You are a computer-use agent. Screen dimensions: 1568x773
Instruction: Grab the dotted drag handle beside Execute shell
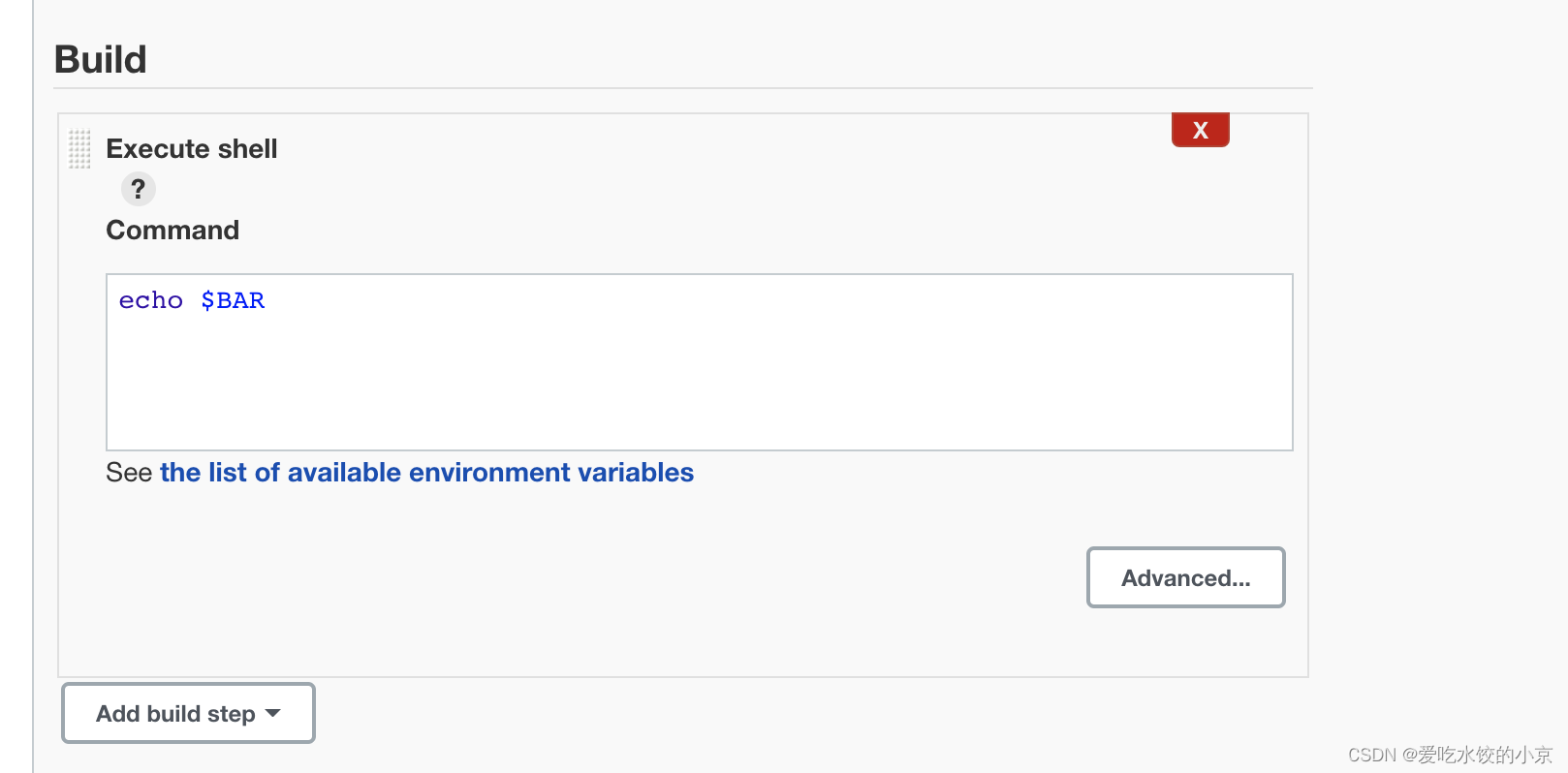pos(79,149)
